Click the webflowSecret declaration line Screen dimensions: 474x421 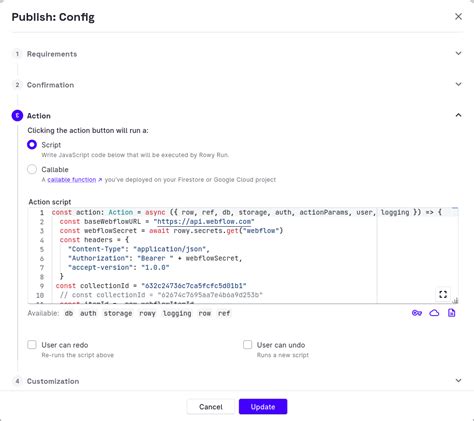(x=171, y=231)
